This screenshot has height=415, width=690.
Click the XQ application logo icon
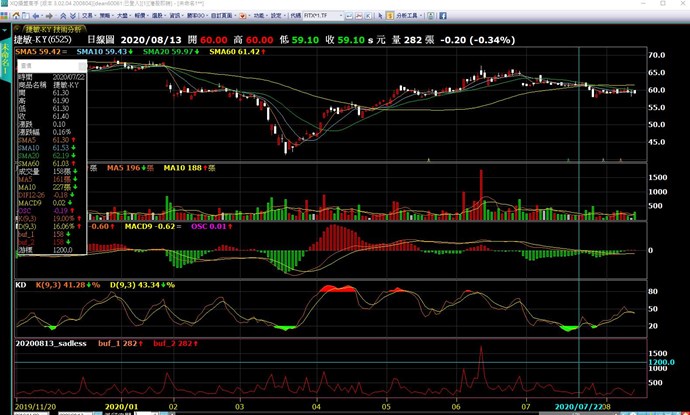click(5, 16)
